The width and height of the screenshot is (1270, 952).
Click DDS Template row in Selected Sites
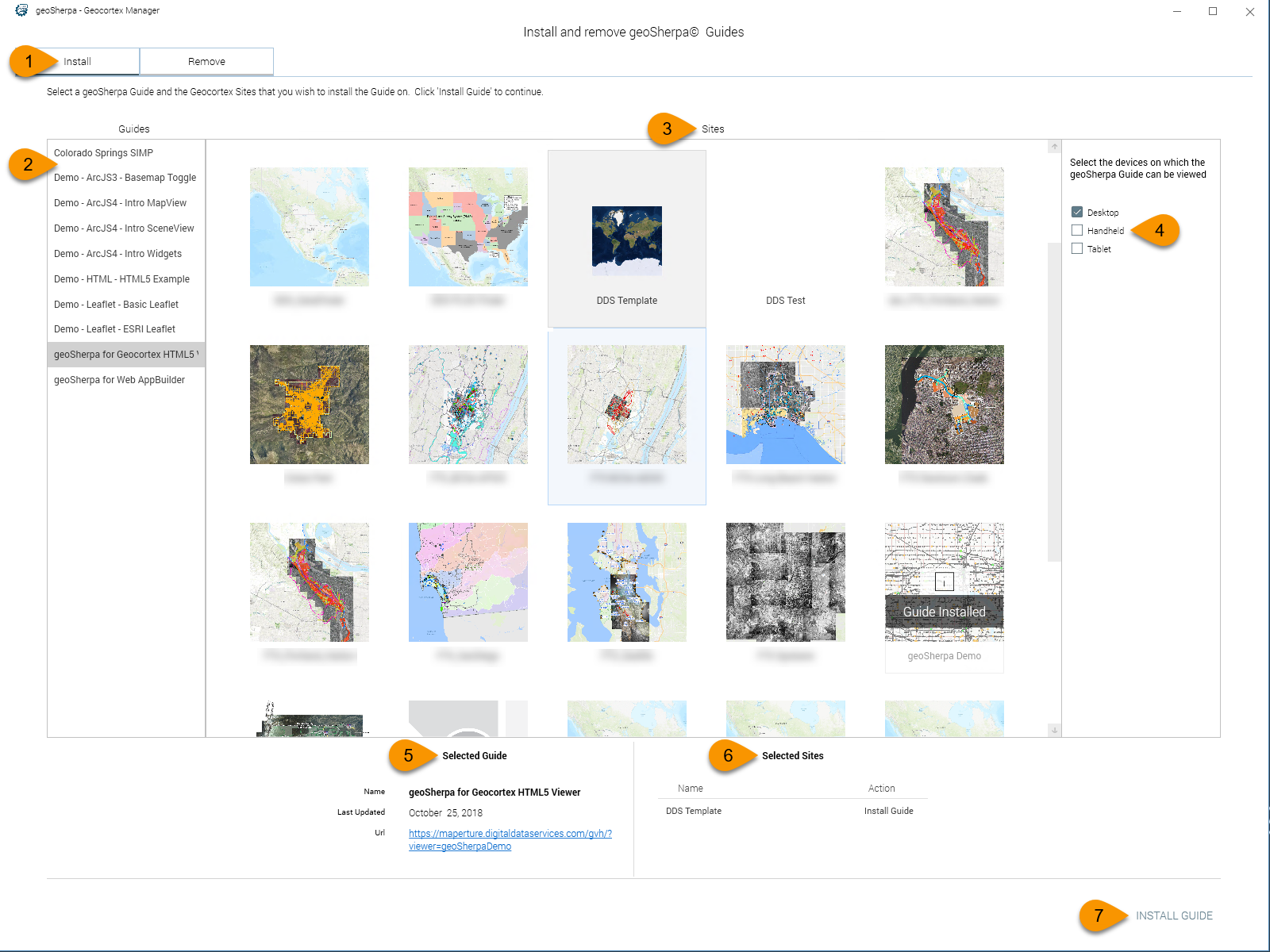(x=793, y=811)
